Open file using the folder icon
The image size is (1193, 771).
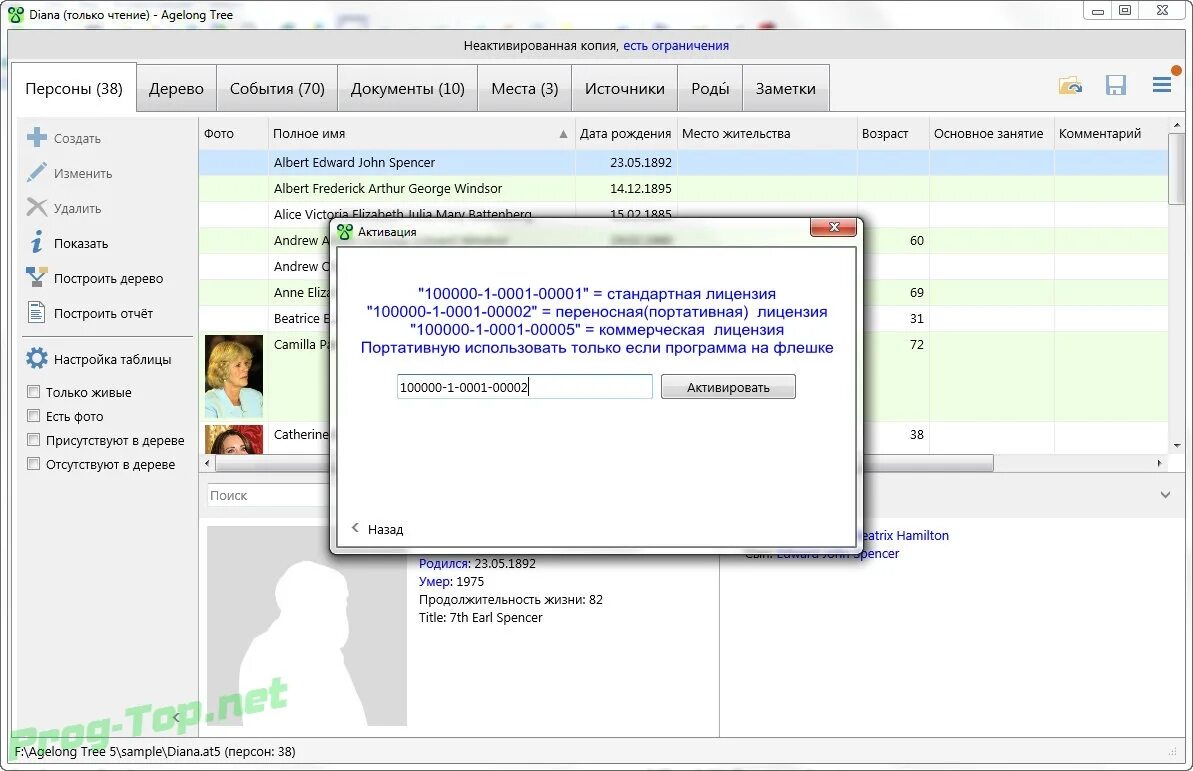1071,85
